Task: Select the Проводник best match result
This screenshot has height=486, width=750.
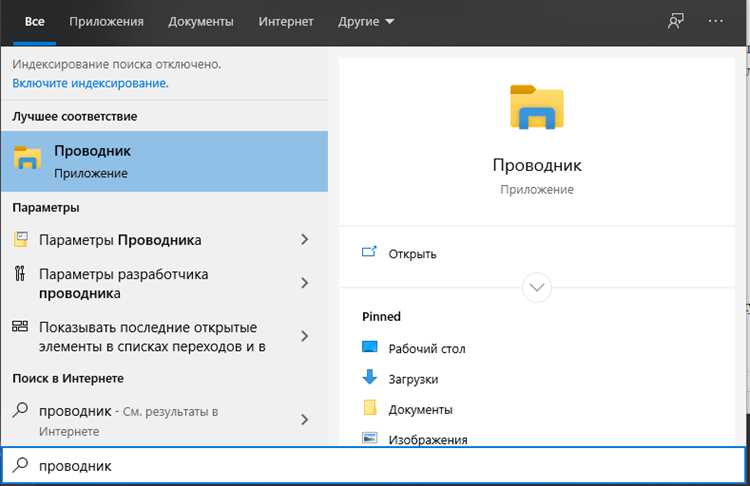Action: (x=164, y=162)
